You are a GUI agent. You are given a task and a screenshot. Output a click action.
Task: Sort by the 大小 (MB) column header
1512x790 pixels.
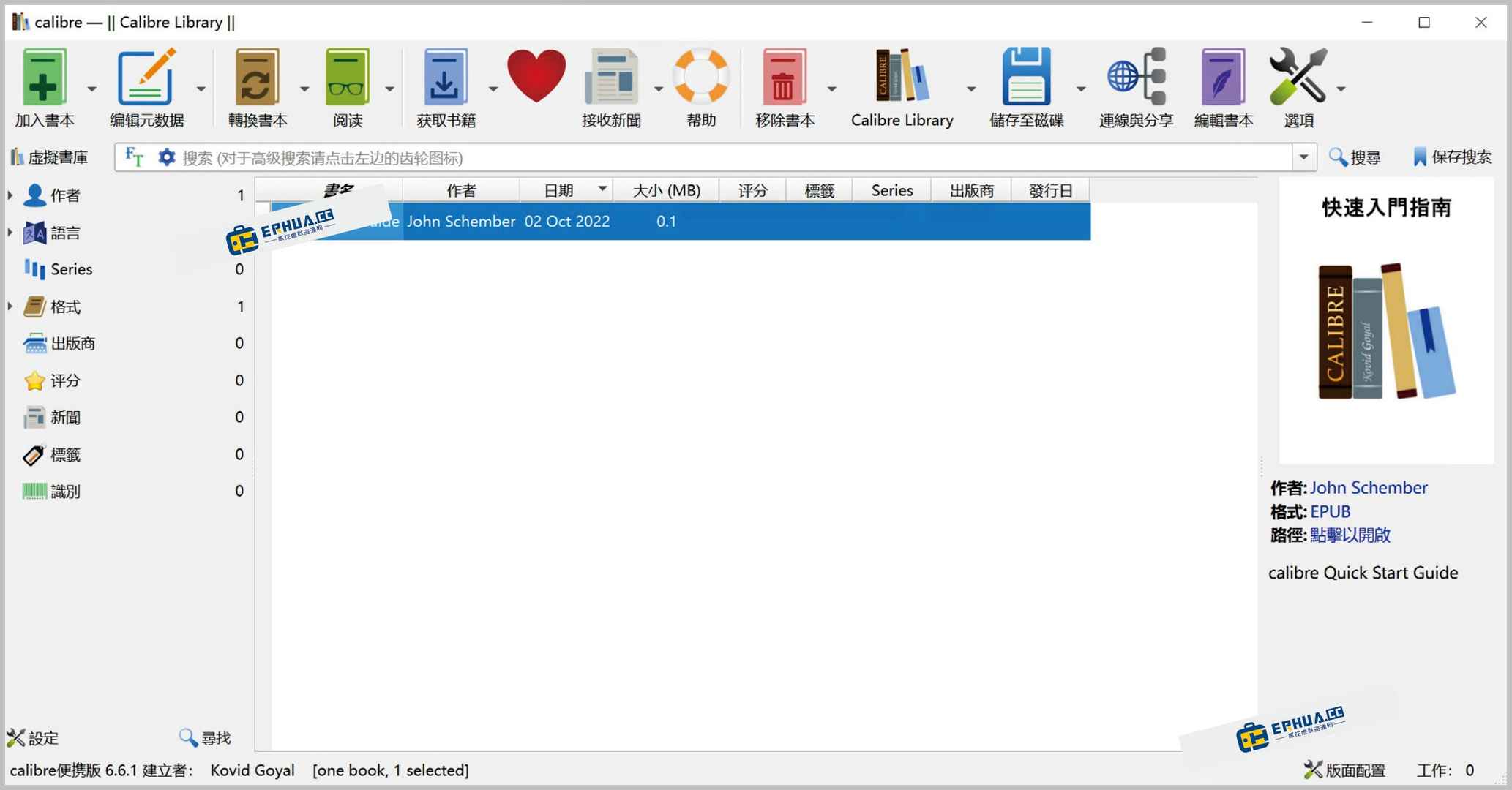pos(666,190)
